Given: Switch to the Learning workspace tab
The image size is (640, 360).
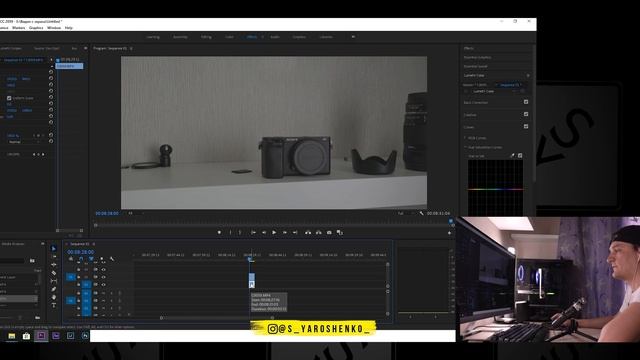Looking at the screenshot, I should point(153,37).
